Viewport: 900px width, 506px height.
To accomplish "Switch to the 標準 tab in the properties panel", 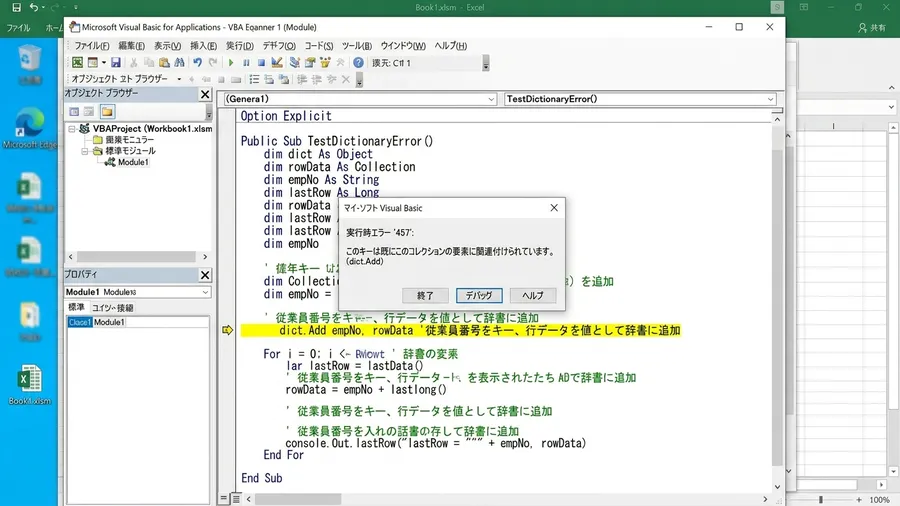I will coord(76,308).
